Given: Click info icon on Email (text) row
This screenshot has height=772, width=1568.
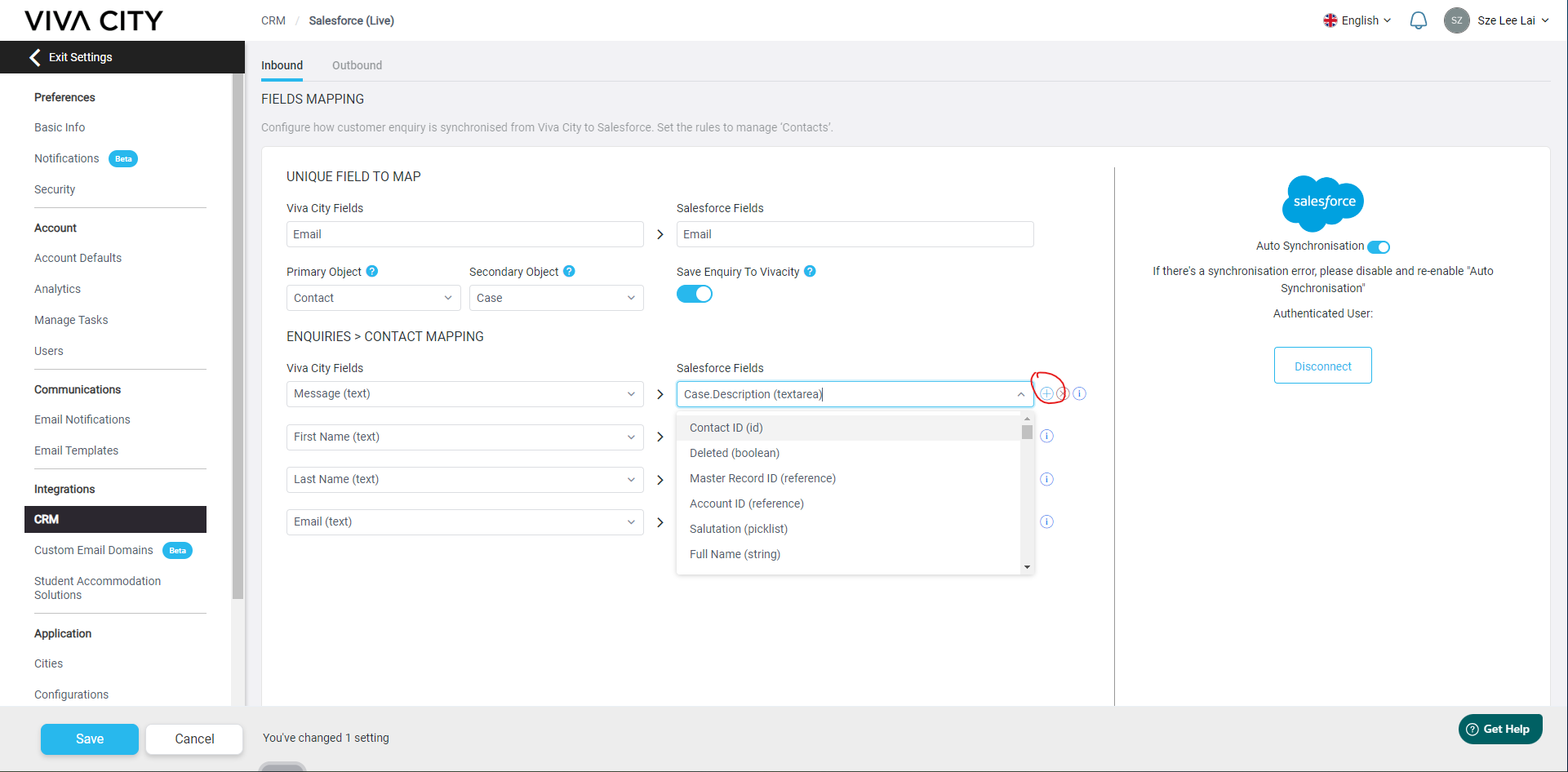Looking at the screenshot, I should [x=1046, y=521].
